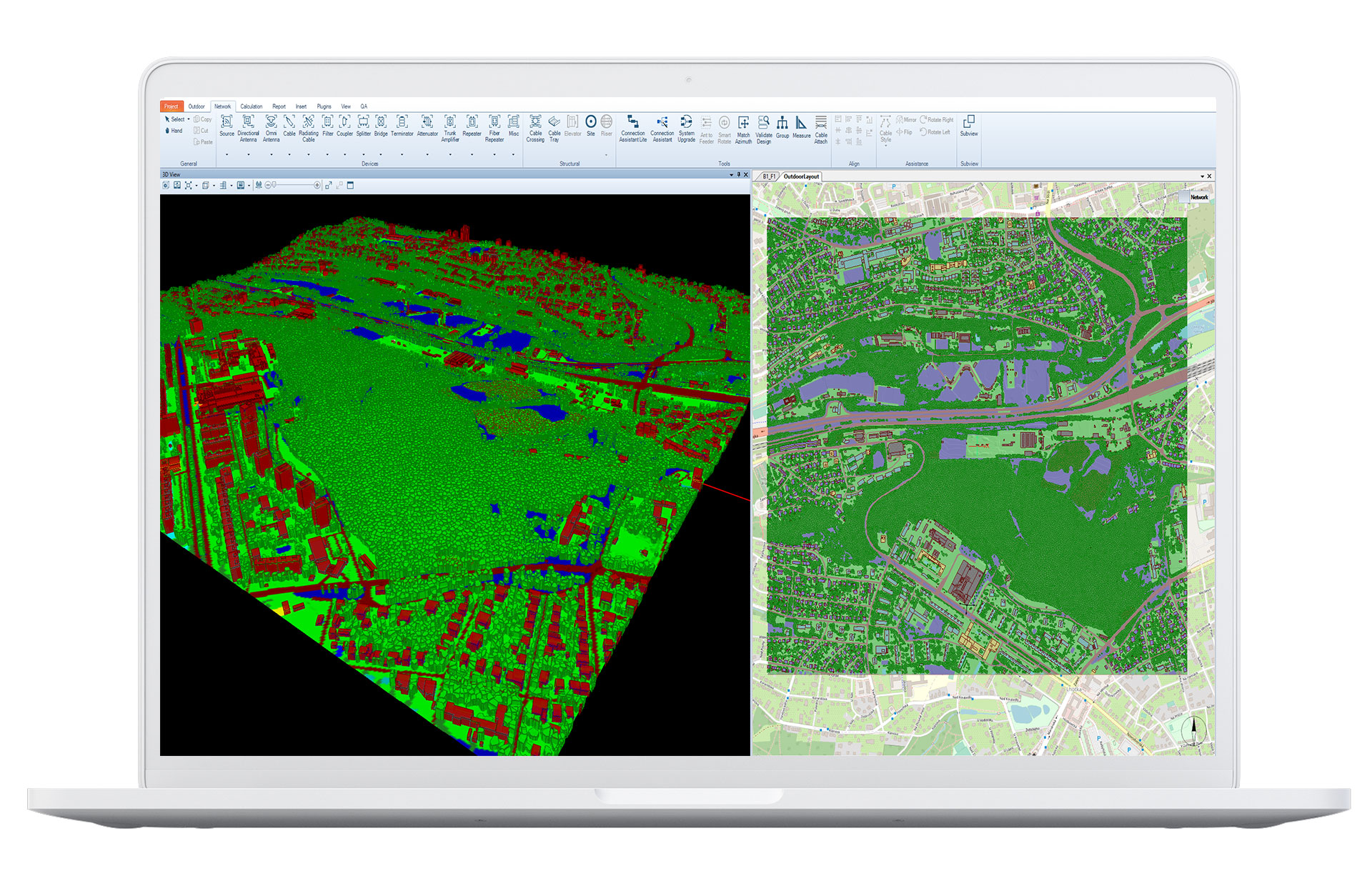Open the Splitter dropdown arrow

click(x=363, y=154)
